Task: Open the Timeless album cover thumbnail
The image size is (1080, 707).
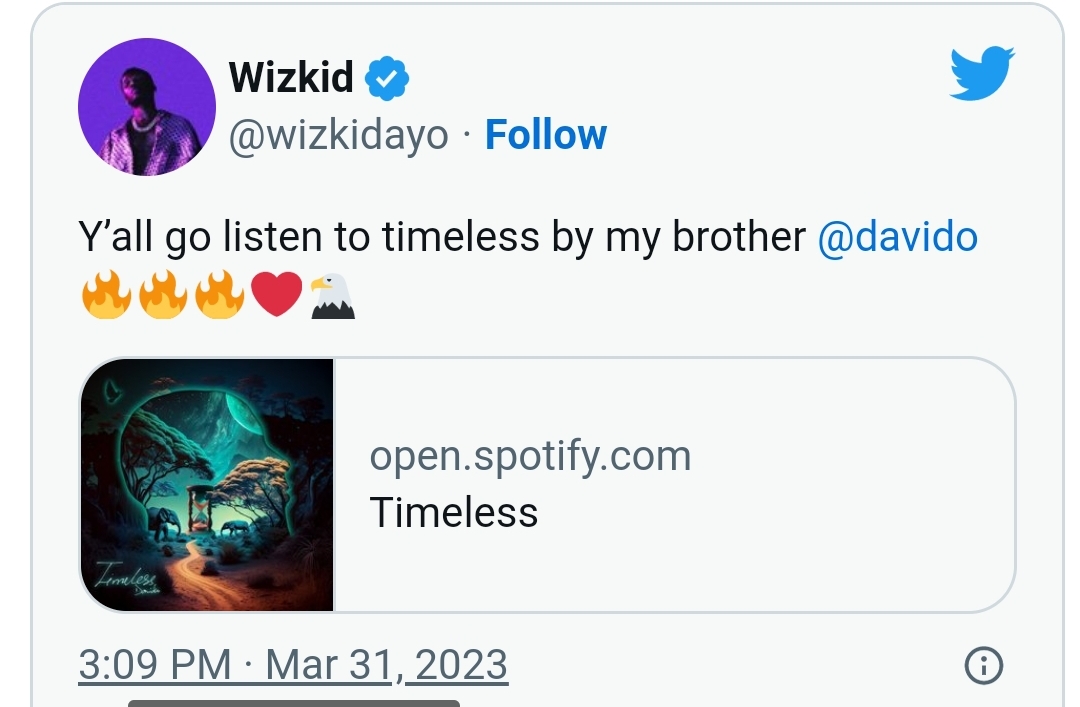Action: [207, 484]
